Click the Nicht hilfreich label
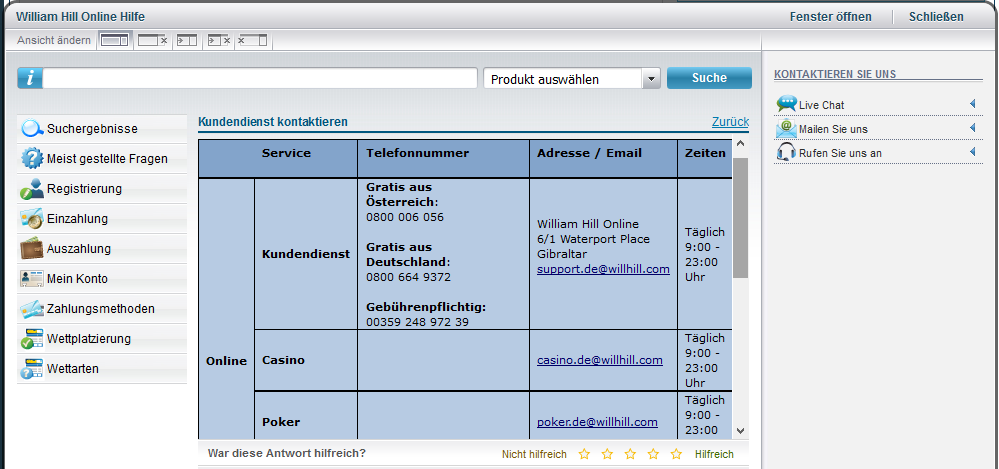 [x=534, y=454]
